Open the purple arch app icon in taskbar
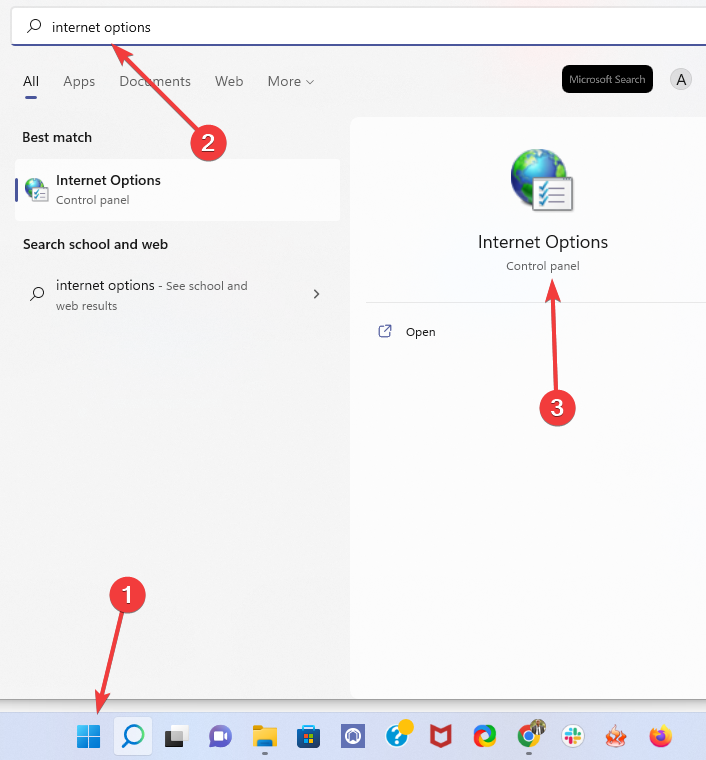The width and height of the screenshot is (706, 760). [352, 736]
